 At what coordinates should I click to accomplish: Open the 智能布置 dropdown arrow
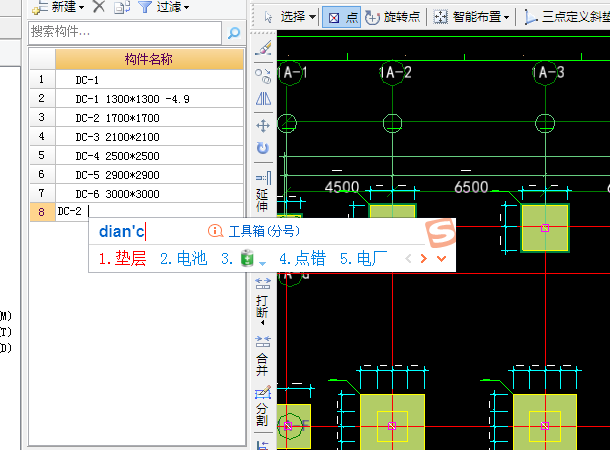point(506,17)
